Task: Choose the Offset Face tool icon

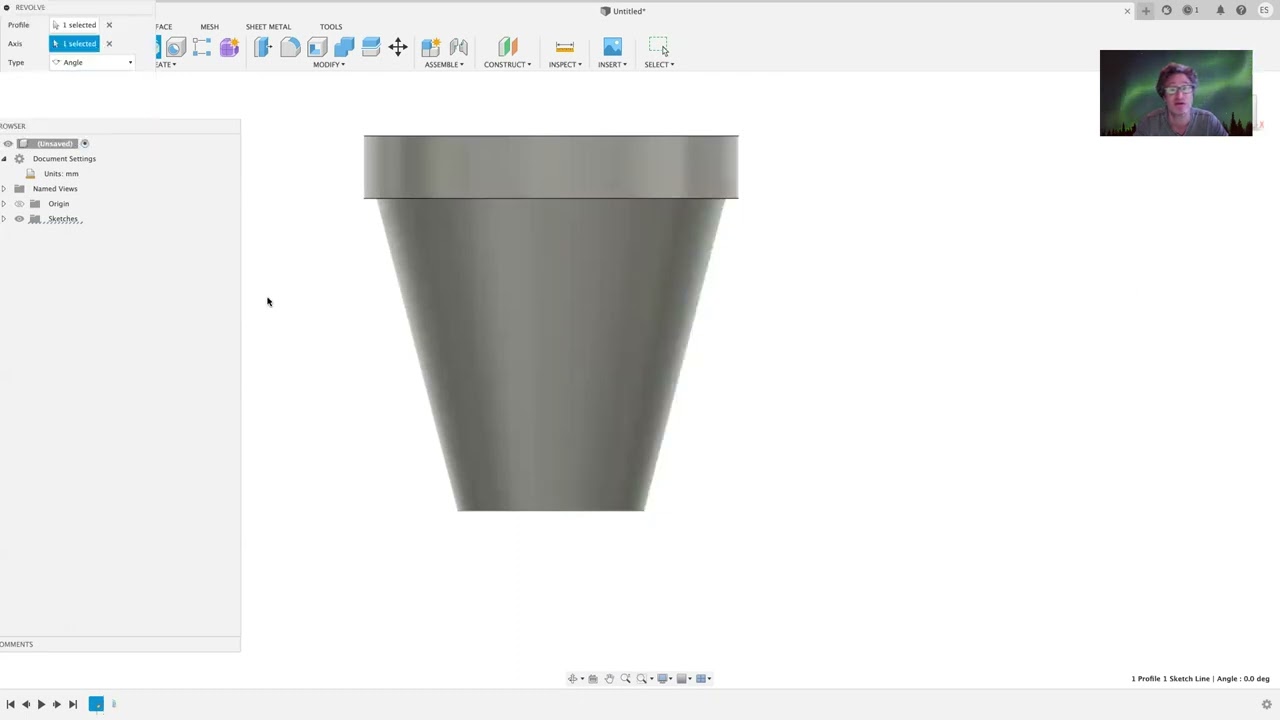Action: click(371, 47)
